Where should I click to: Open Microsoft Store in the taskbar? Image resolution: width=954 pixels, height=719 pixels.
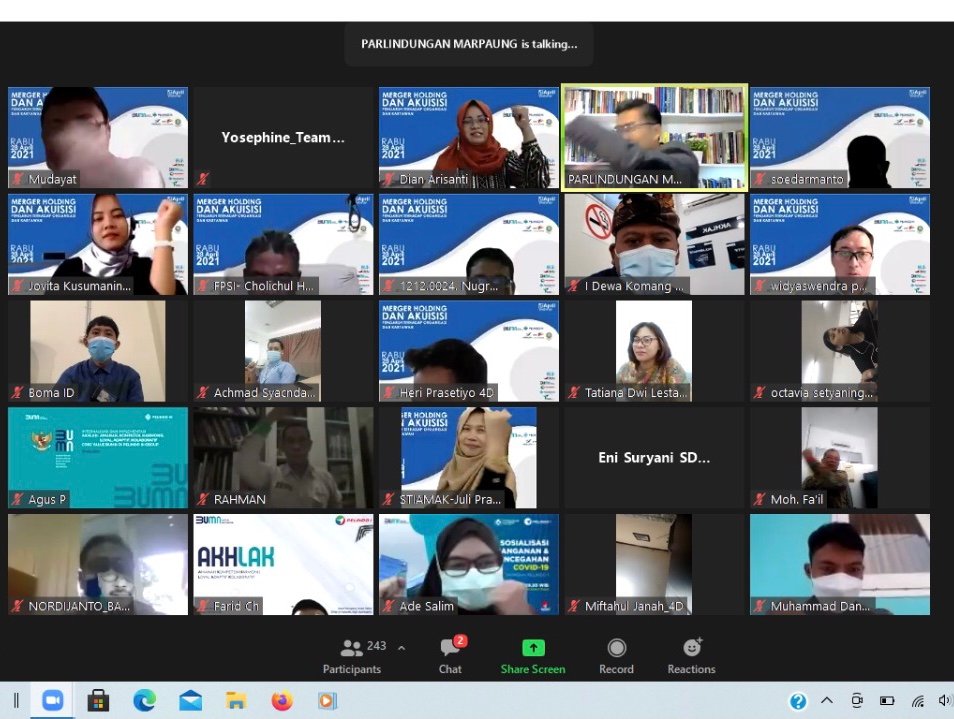click(98, 700)
